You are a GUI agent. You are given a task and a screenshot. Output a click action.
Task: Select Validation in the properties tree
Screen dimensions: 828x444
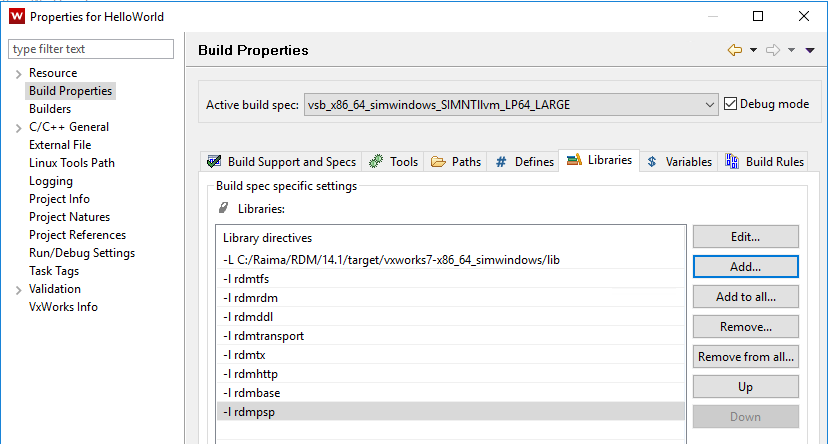[54, 289]
